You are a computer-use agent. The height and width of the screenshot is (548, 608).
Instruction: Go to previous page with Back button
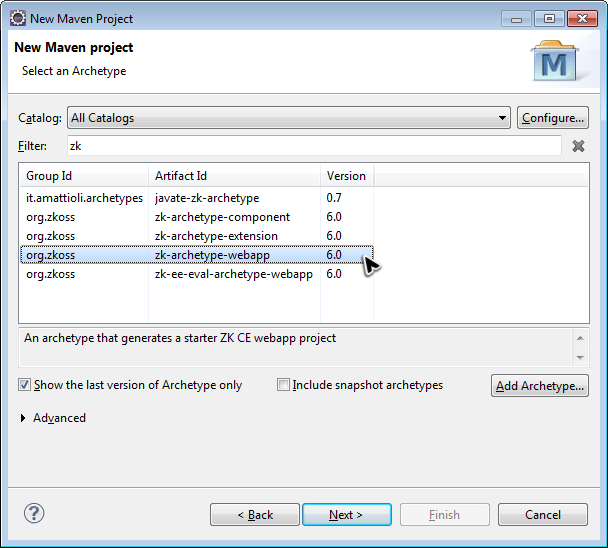click(x=255, y=515)
